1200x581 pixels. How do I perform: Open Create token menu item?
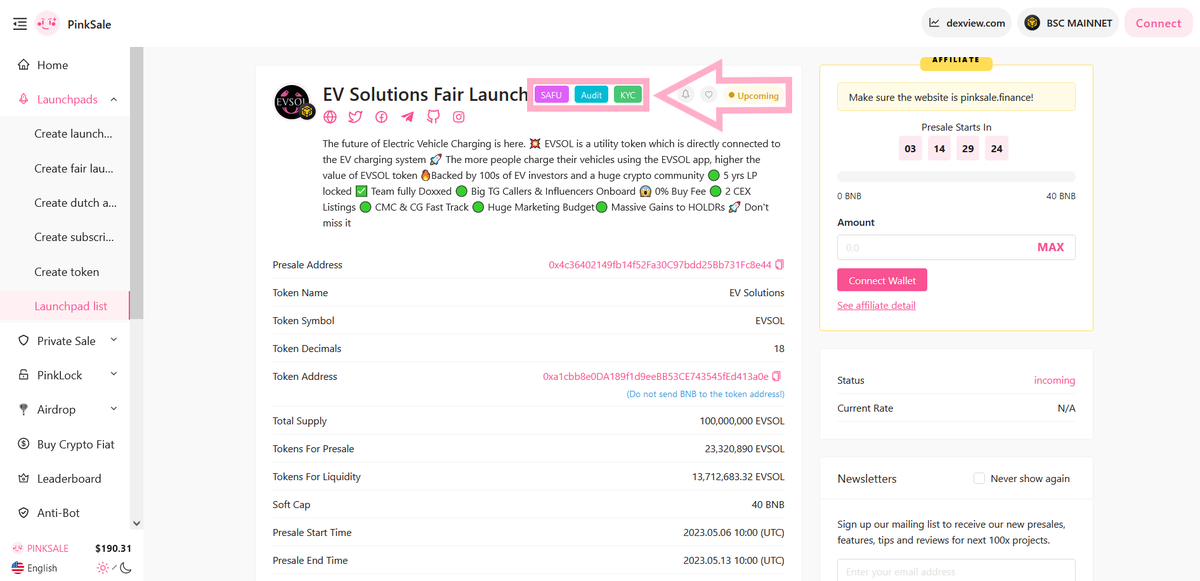pyautogui.click(x=65, y=272)
